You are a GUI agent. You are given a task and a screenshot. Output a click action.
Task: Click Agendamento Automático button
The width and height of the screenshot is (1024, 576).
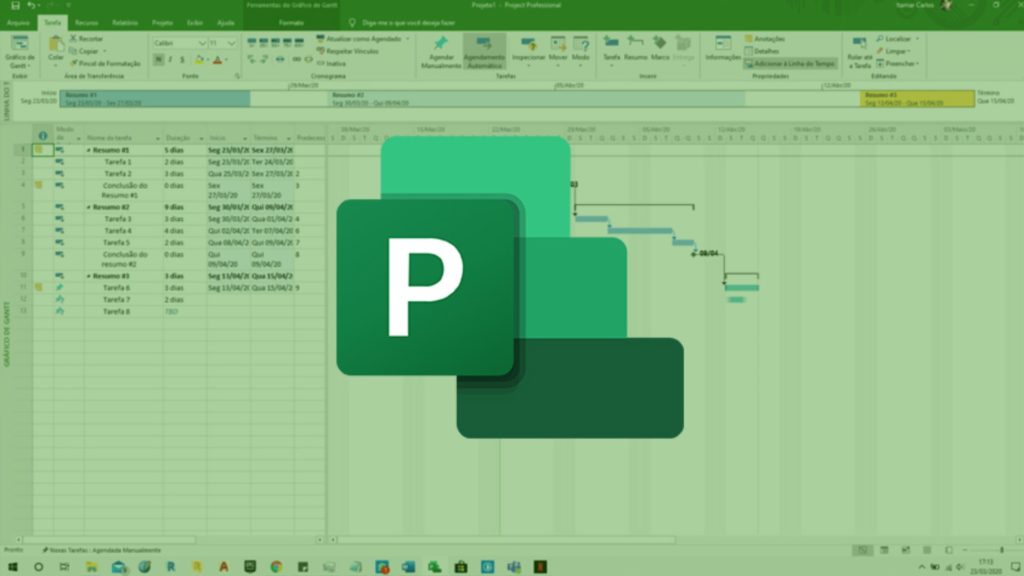[484, 52]
